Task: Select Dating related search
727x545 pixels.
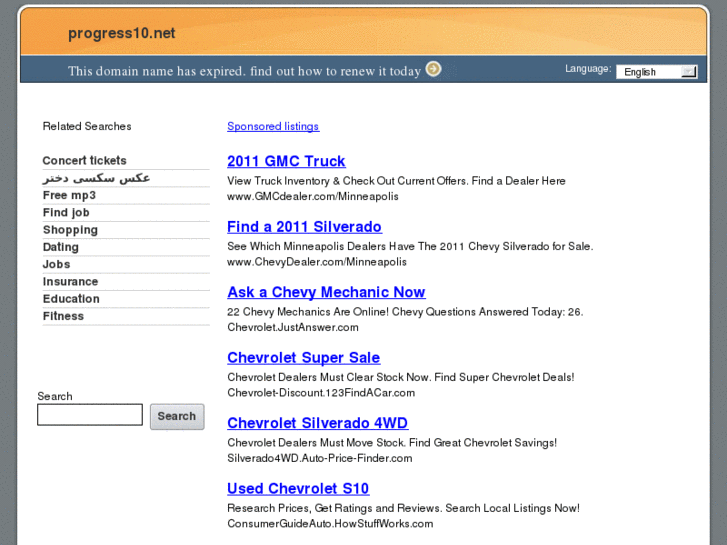Action: (x=60, y=247)
